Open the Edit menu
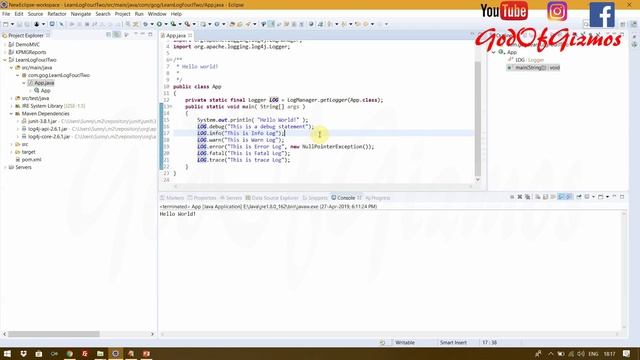The image size is (640, 360). [x=19, y=14]
